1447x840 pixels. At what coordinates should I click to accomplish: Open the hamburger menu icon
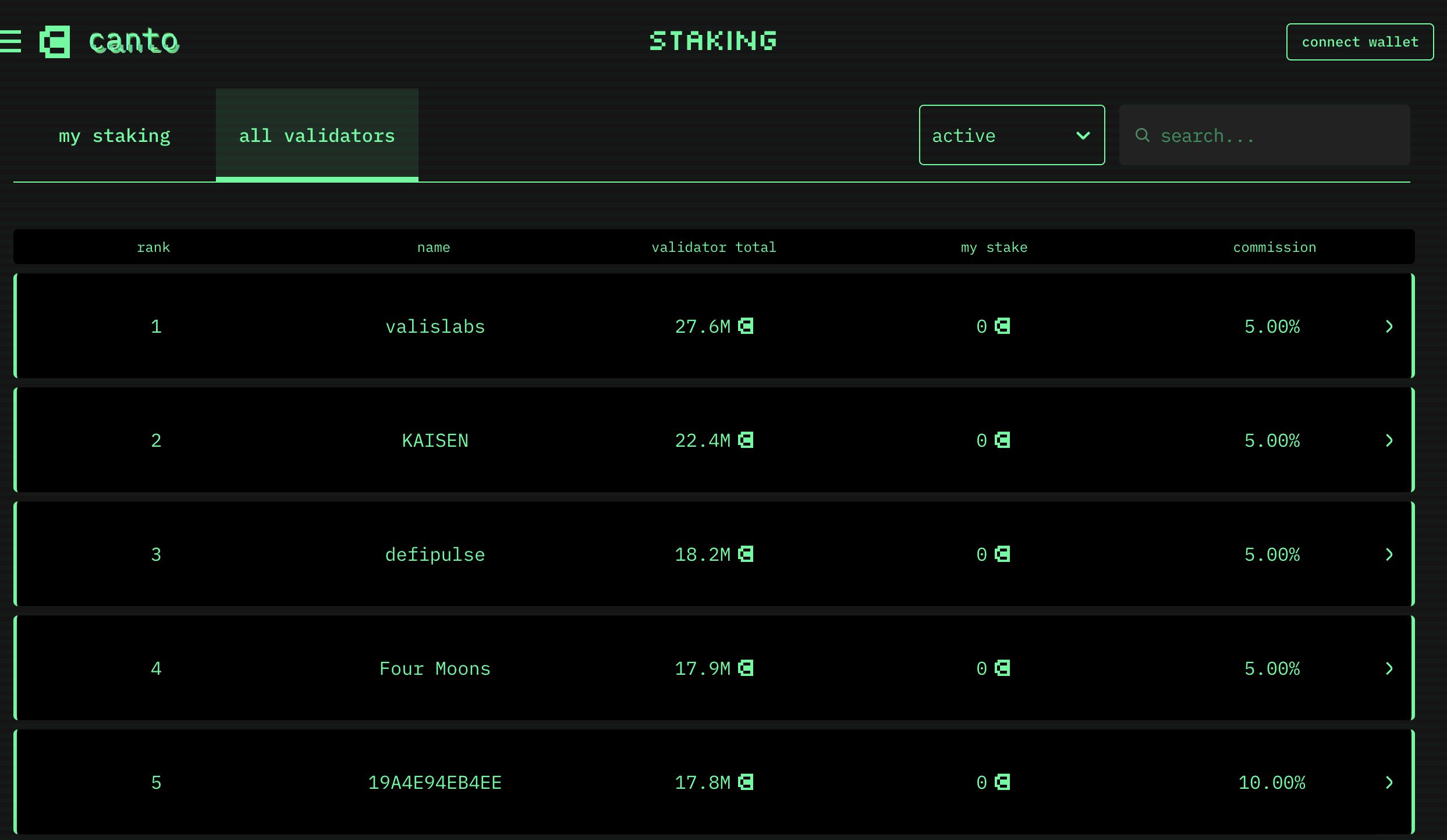point(10,41)
